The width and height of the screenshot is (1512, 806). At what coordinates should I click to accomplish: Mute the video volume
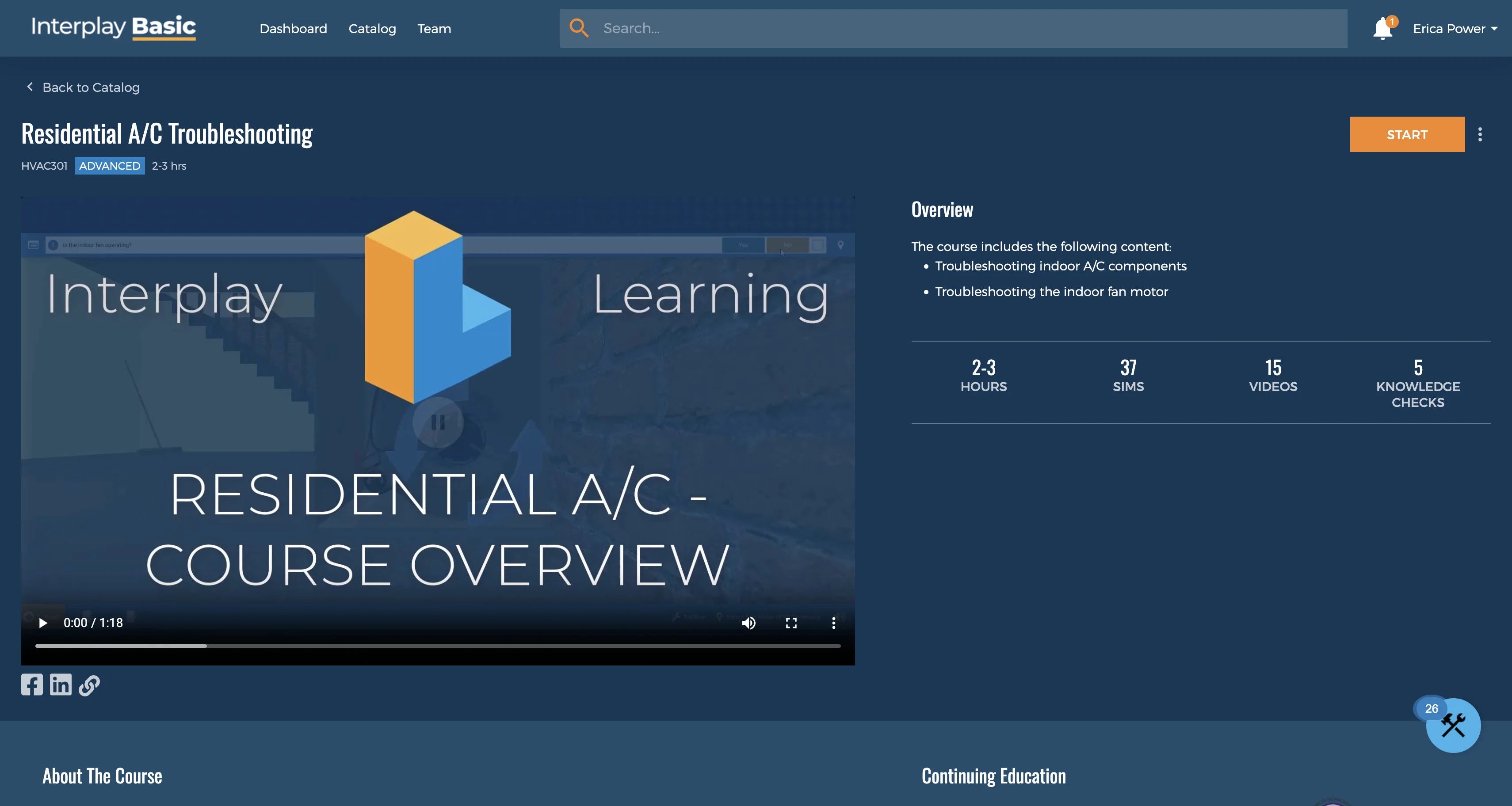748,623
